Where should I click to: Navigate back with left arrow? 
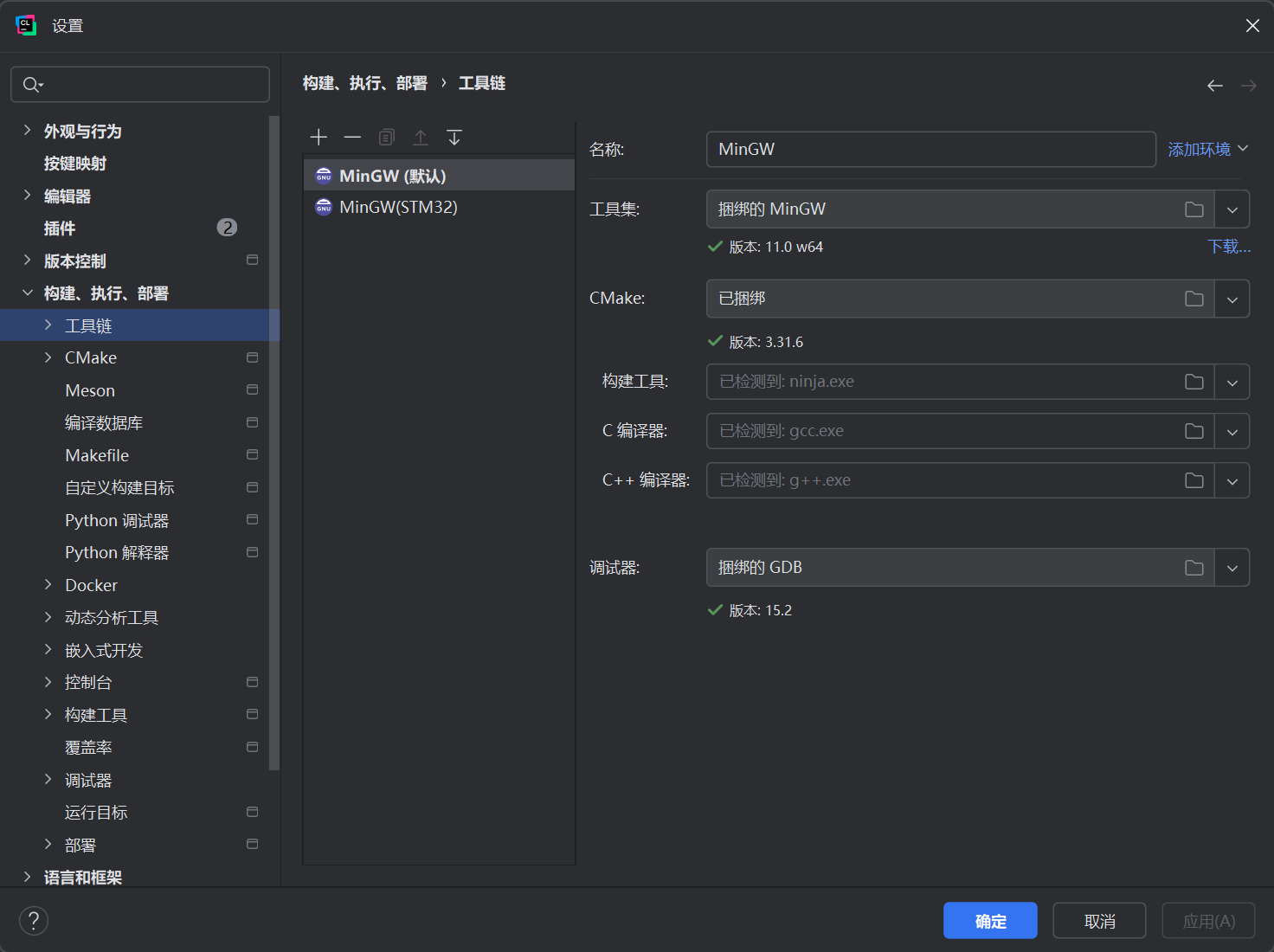[x=1215, y=85]
